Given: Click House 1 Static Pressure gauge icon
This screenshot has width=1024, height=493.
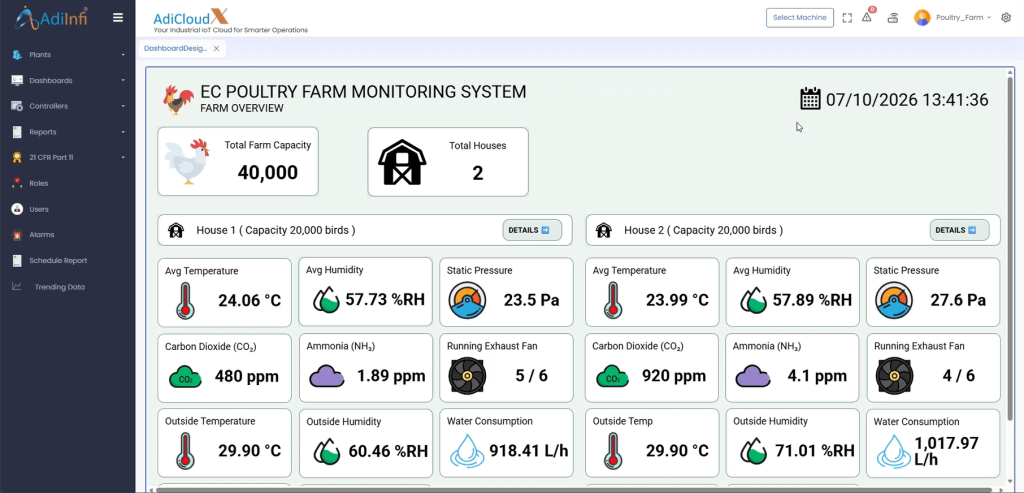Looking at the screenshot, I should tap(468, 300).
